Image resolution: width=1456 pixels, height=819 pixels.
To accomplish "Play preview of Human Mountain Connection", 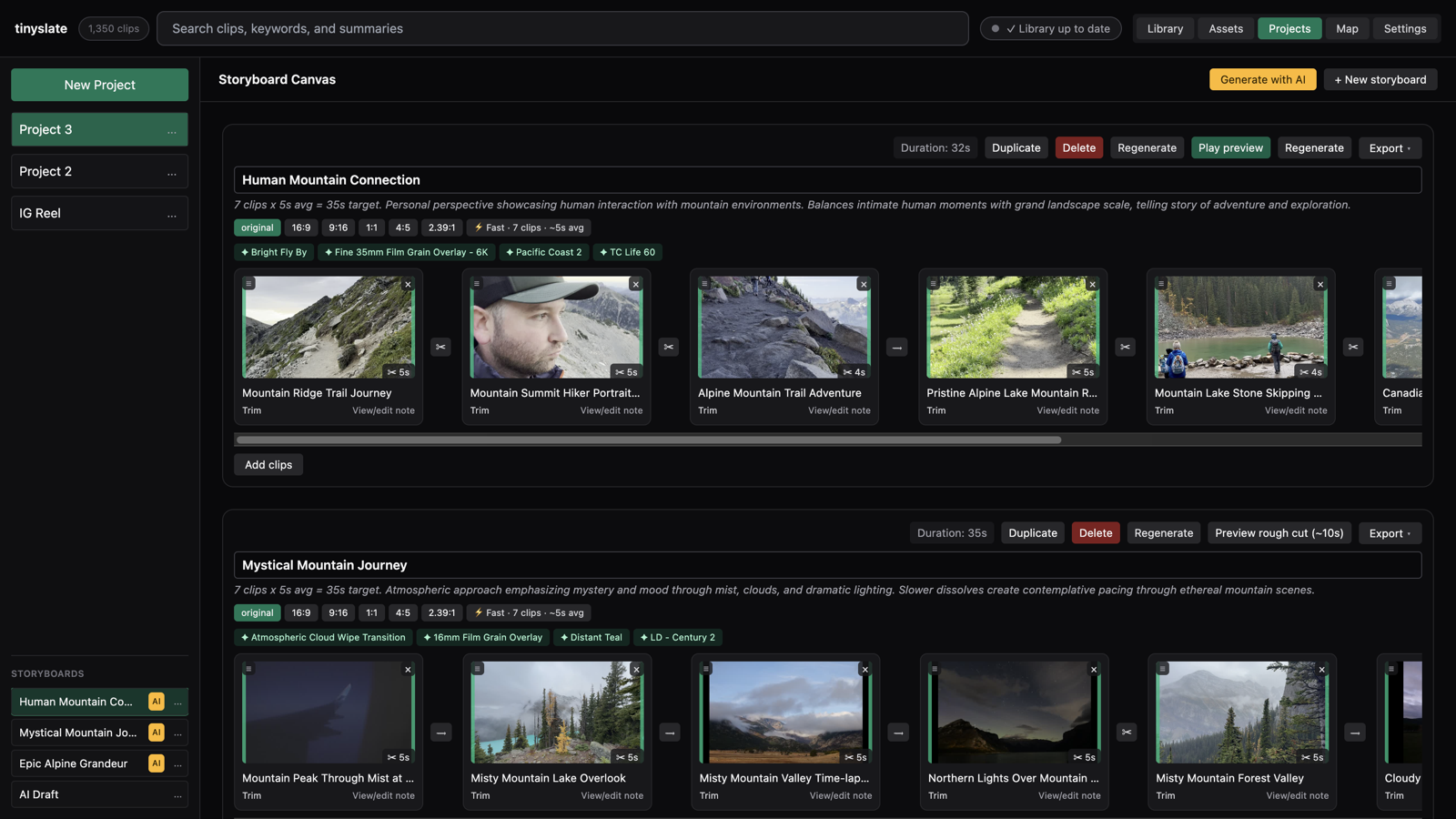I will pyautogui.click(x=1230, y=147).
